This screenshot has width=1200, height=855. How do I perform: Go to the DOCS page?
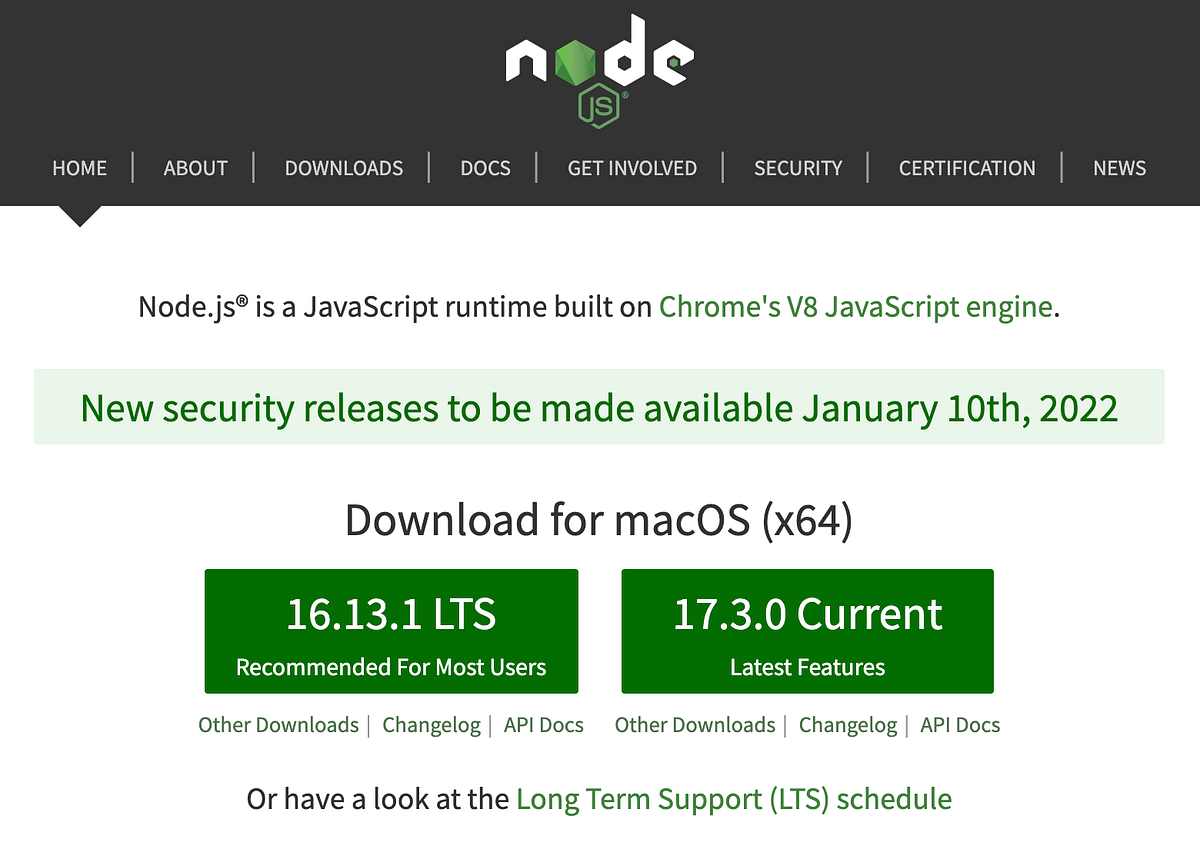tap(485, 168)
